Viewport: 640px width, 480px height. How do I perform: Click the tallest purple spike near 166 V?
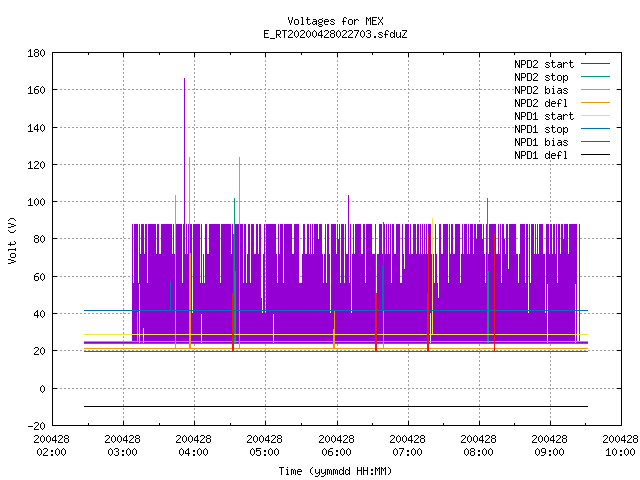tap(184, 151)
